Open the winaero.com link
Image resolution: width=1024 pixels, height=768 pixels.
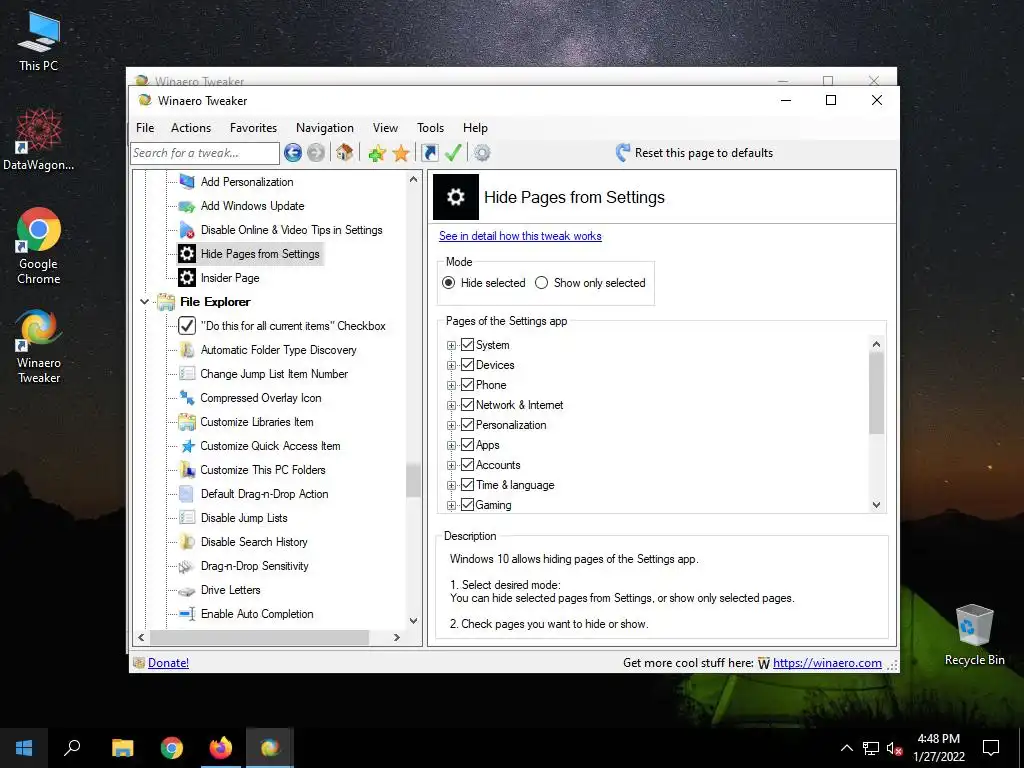pyautogui.click(x=827, y=663)
